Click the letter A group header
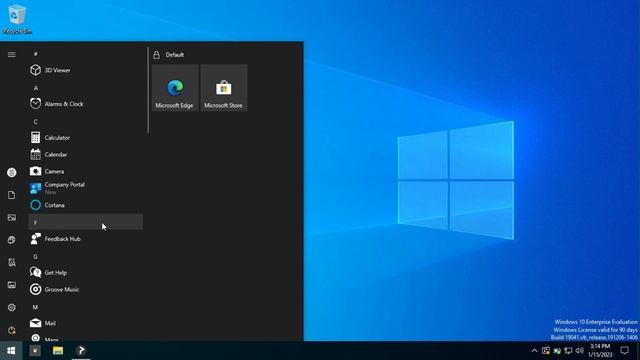 point(86,88)
